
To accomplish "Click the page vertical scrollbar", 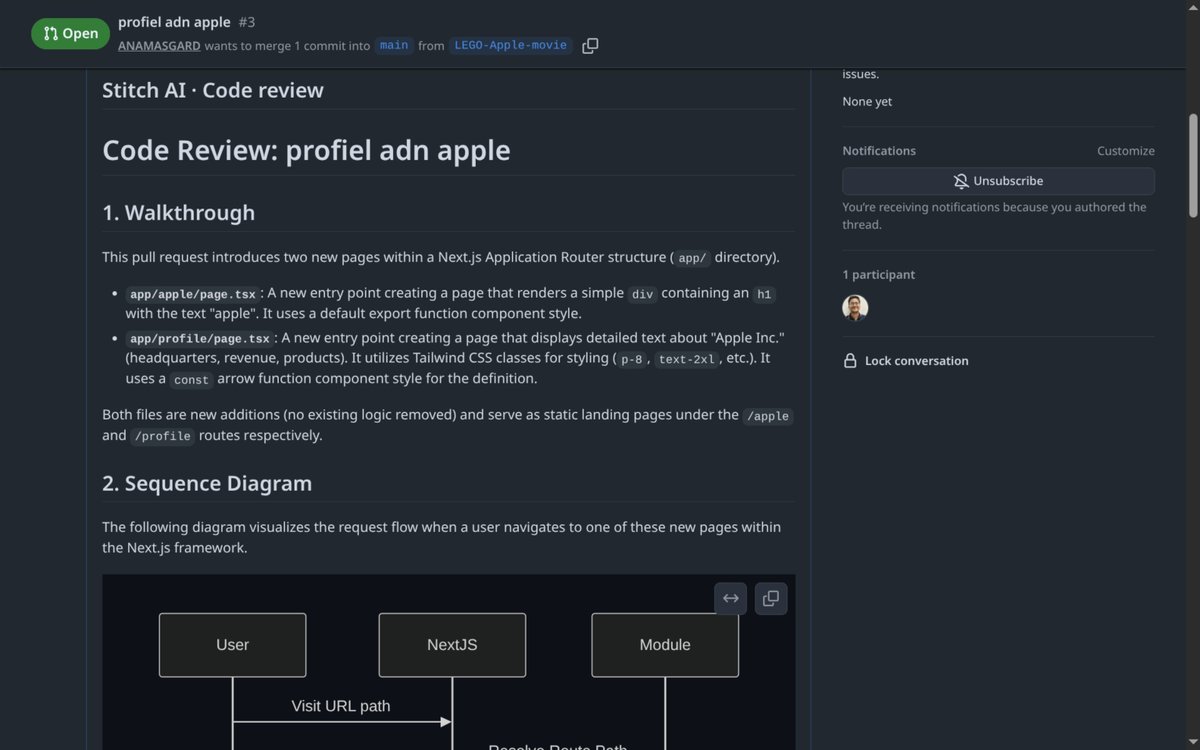I will [x=1192, y=165].
